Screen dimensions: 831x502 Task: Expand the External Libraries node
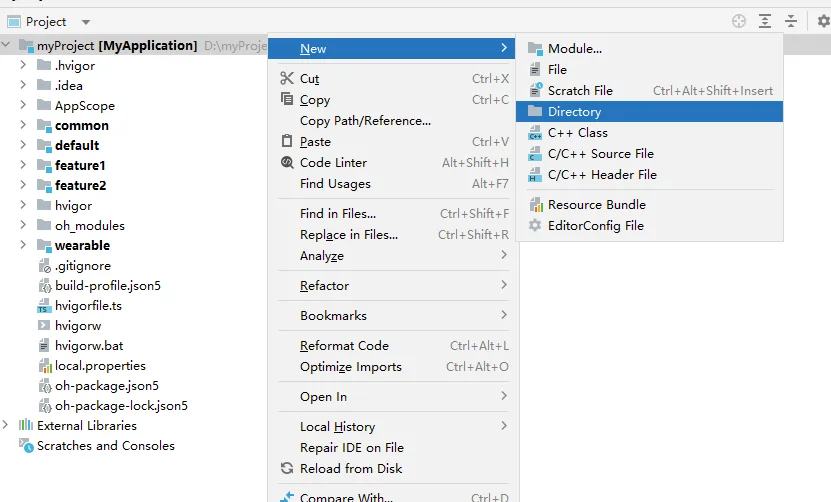tap(5, 425)
